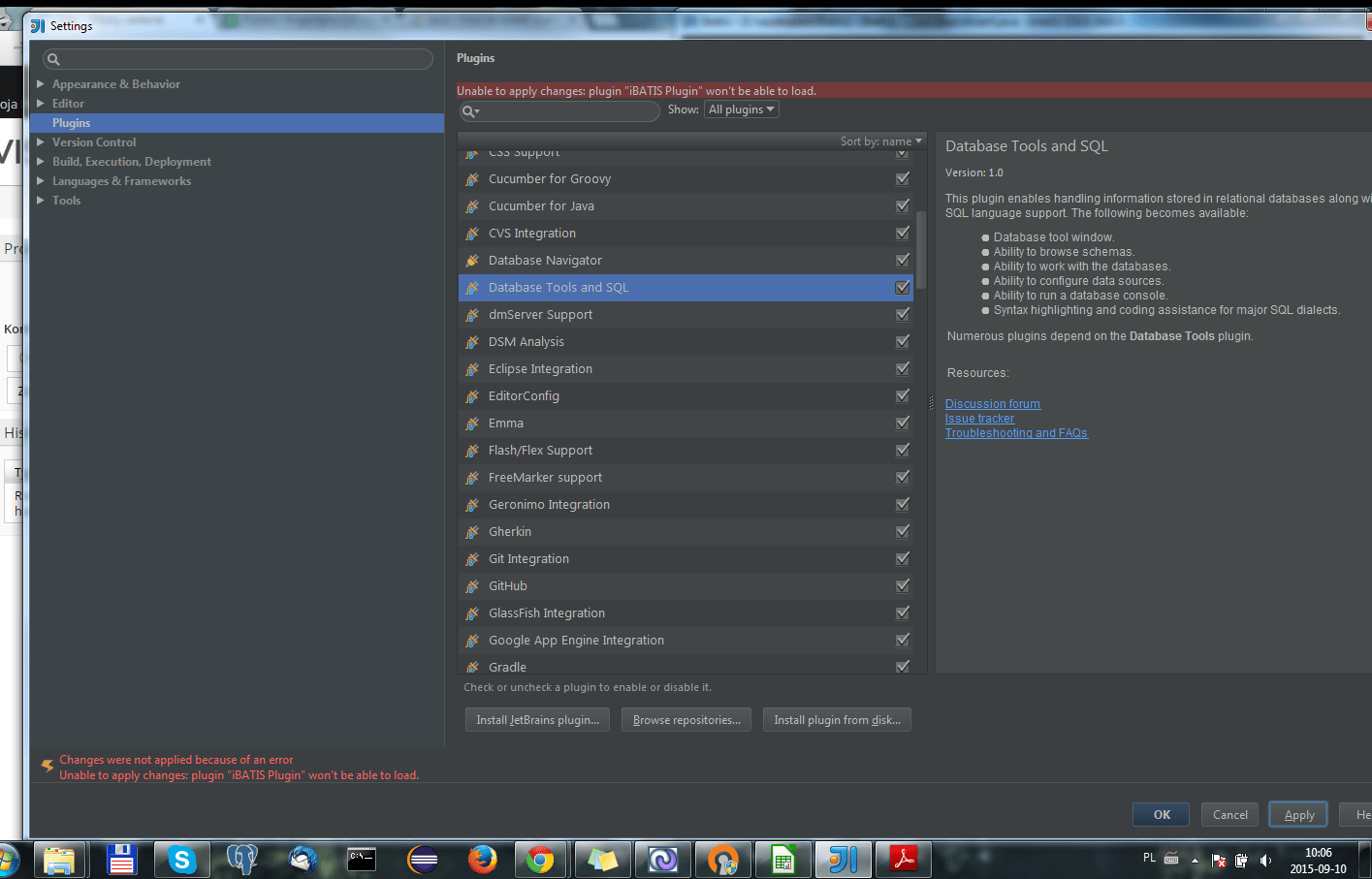Open Google Chrome from the taskbar

coord(540,859)
